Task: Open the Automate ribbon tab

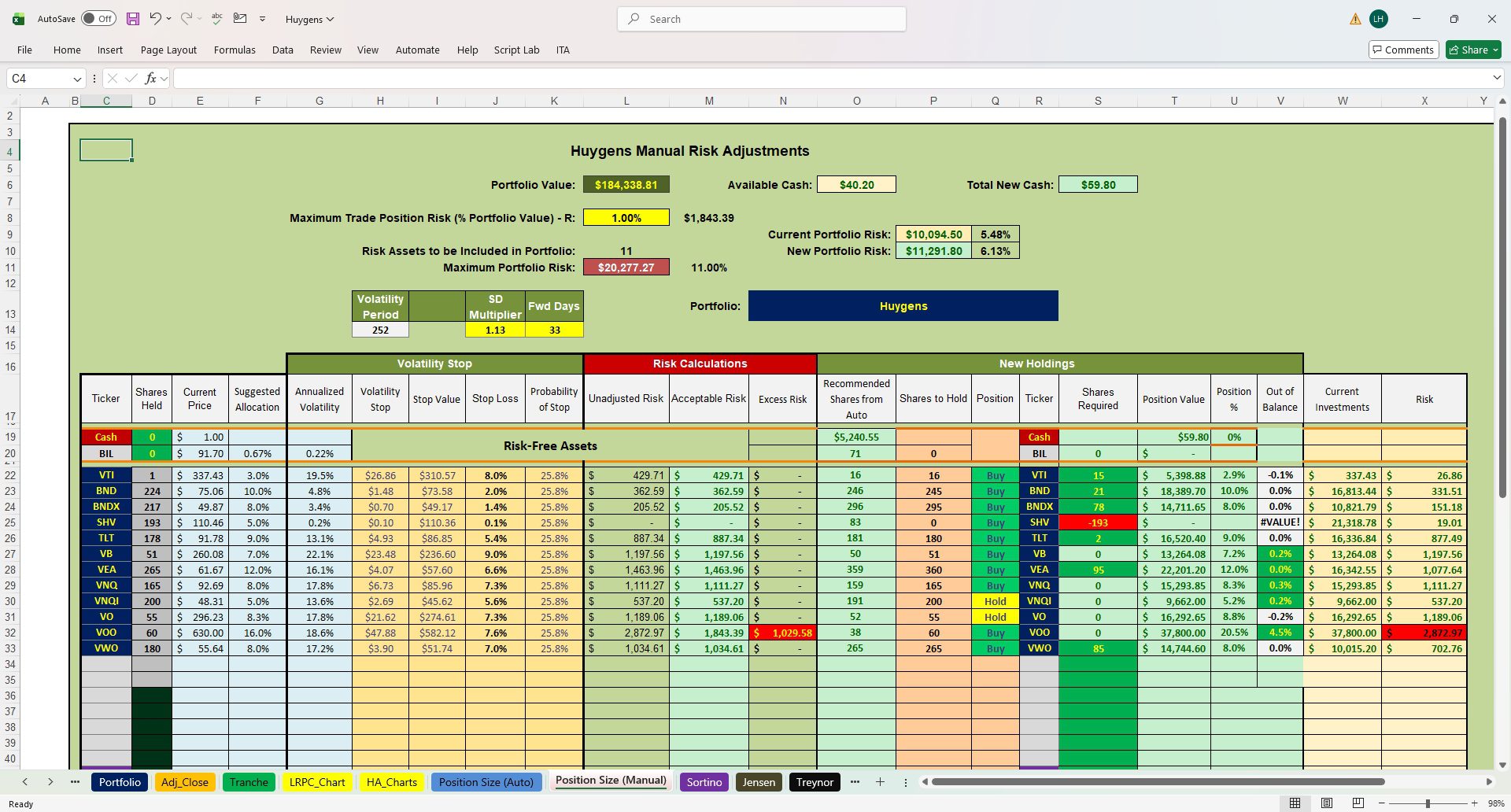Action: click(x=417, y=50)
